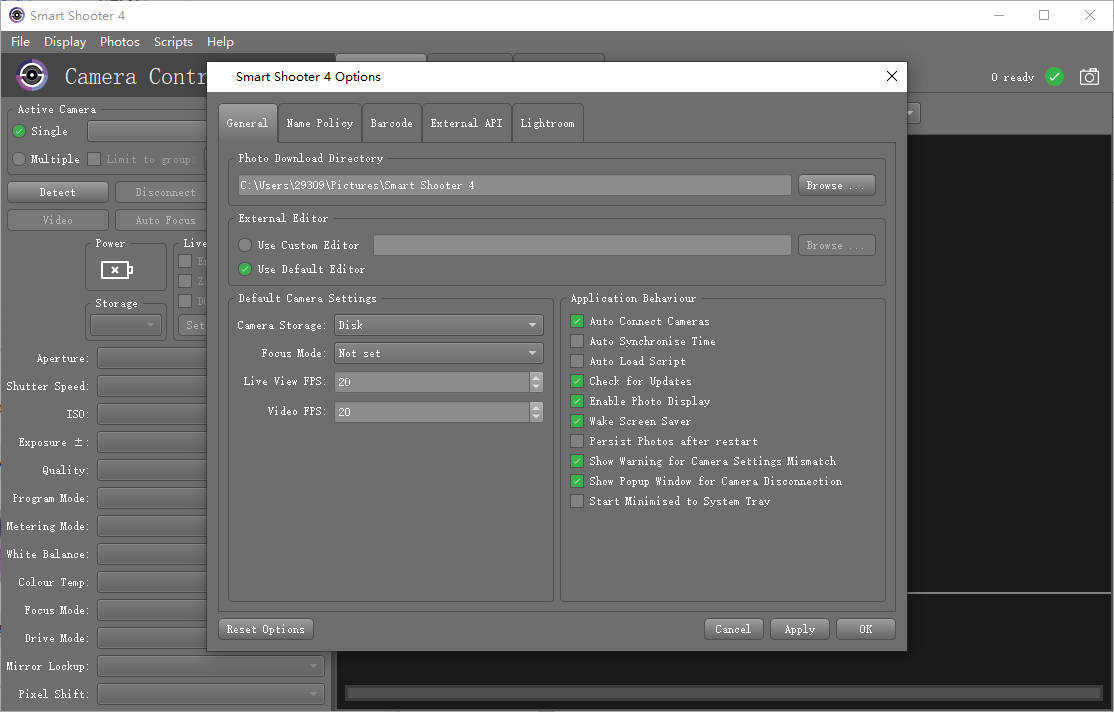Image resolution: width=1114 pixels, height=712 pixels.
Task: Click the green ready status checkmark icon
Action: coord(1054,77)
